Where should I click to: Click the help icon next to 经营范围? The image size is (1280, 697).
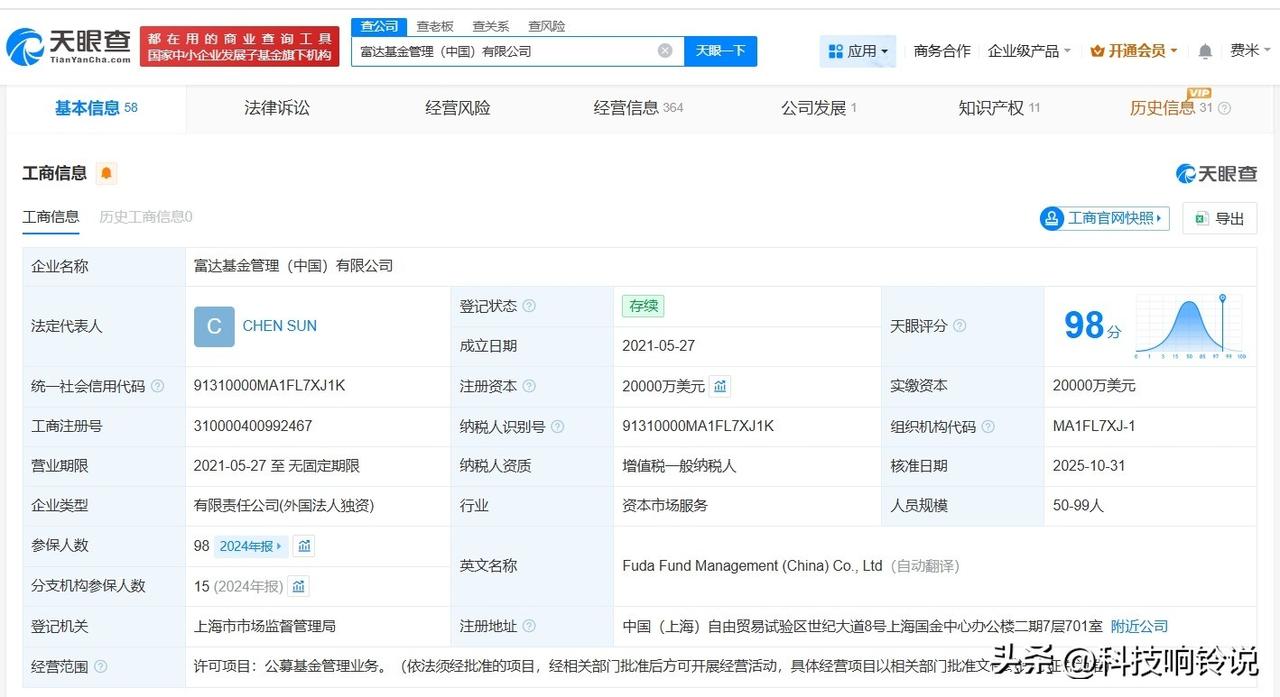(x=100, y=666)
